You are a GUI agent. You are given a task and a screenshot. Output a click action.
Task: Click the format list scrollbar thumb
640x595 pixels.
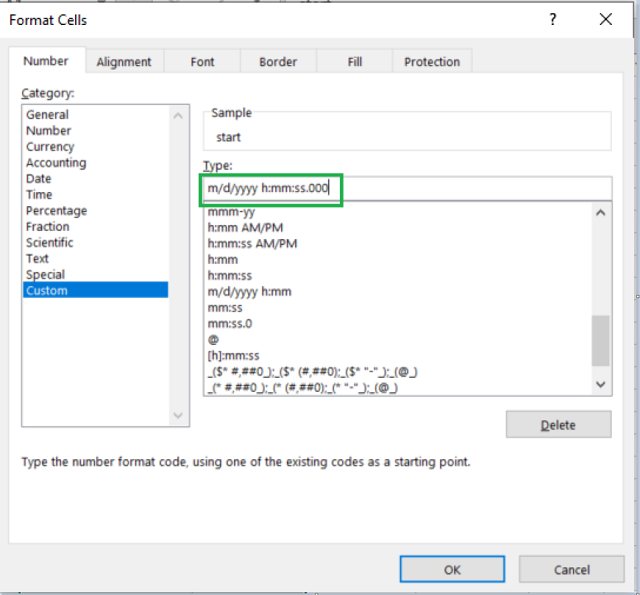(x=600, y=341)
